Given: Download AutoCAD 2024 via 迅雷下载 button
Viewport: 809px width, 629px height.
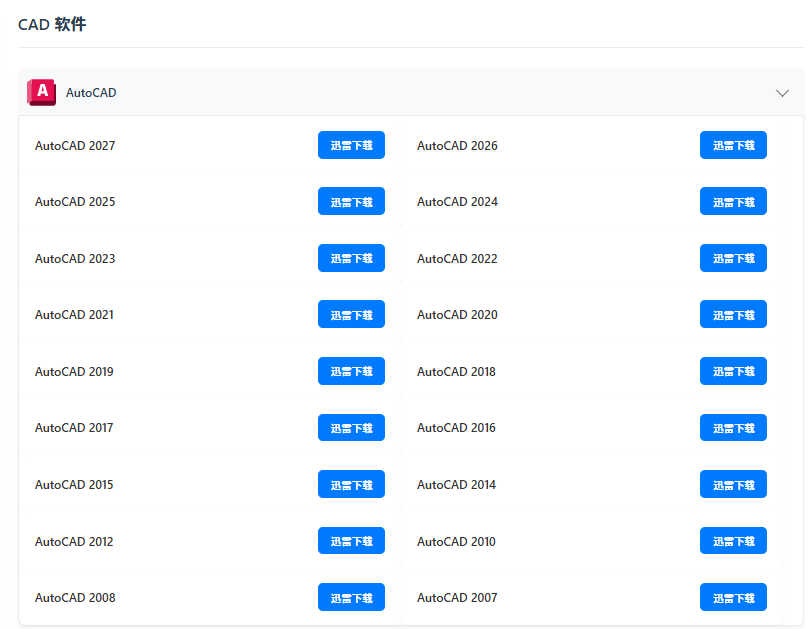Looking at the screenshot, I should tap(733, 201).
